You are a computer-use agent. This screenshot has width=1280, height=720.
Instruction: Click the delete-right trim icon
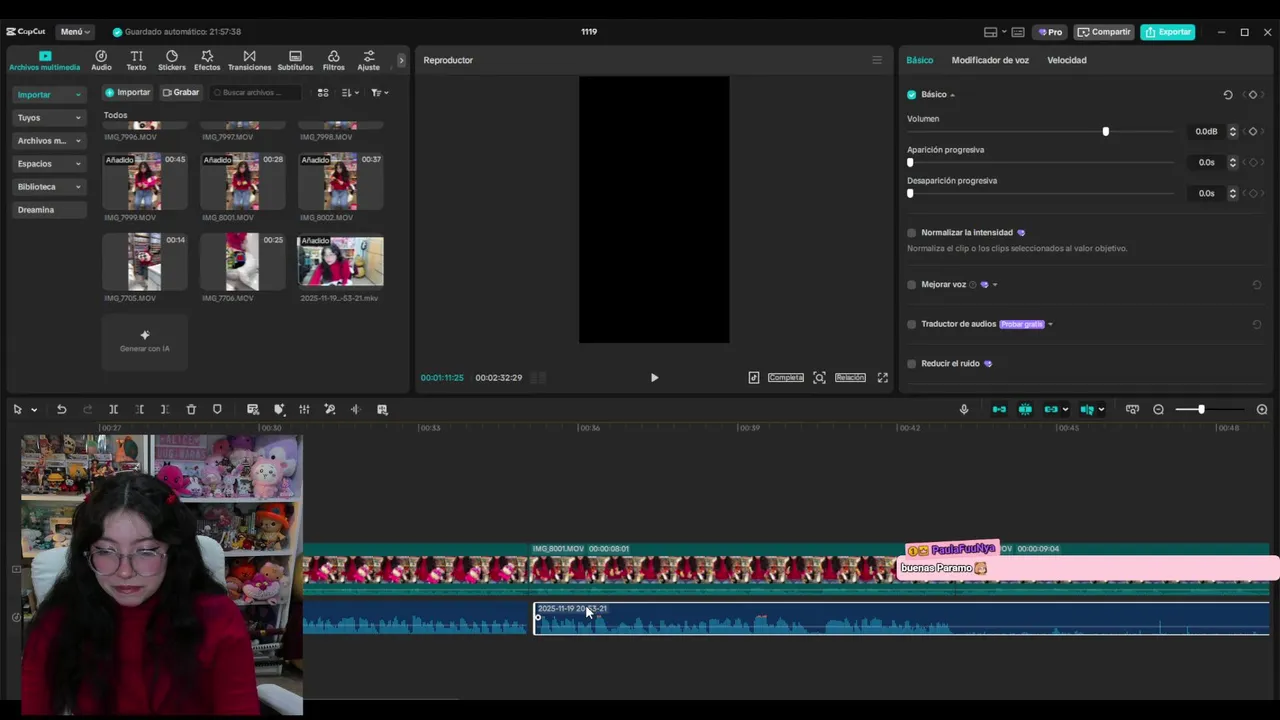click(x=165, y=409)
